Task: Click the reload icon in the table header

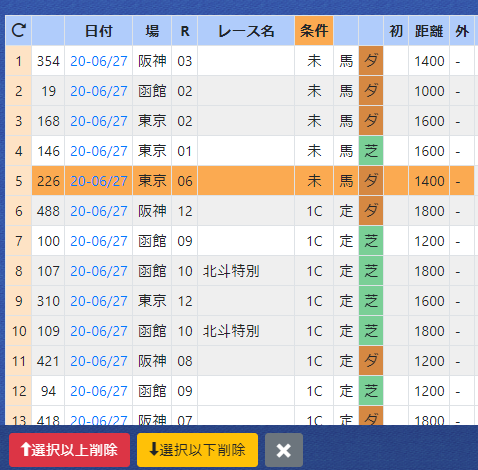Action: (18, 30)
